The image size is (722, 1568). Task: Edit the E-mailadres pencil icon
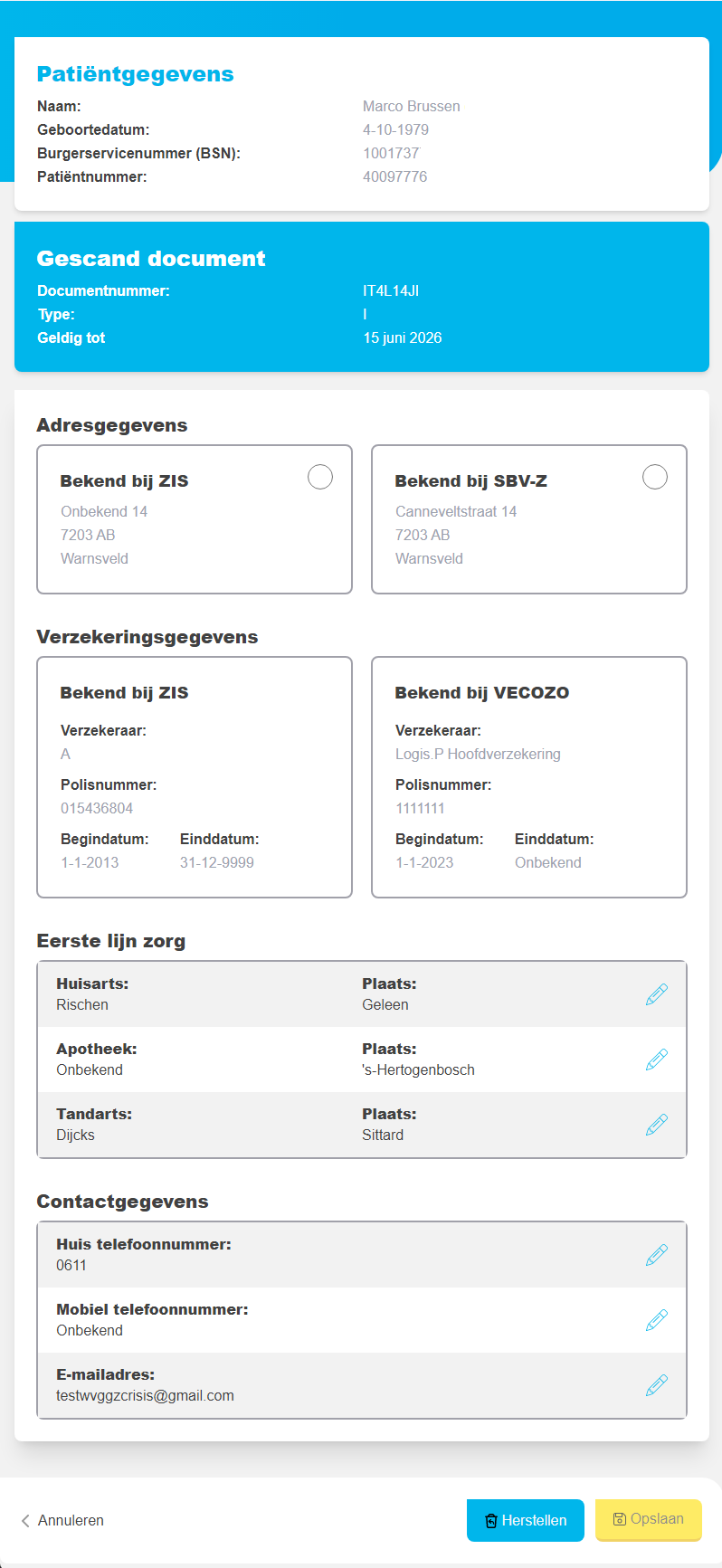point(657,1385)
